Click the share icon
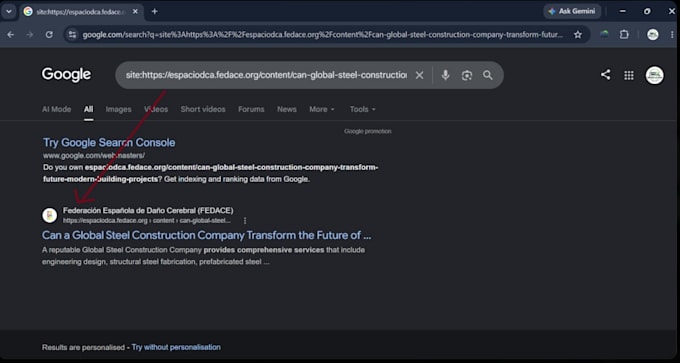 (605, 75)
